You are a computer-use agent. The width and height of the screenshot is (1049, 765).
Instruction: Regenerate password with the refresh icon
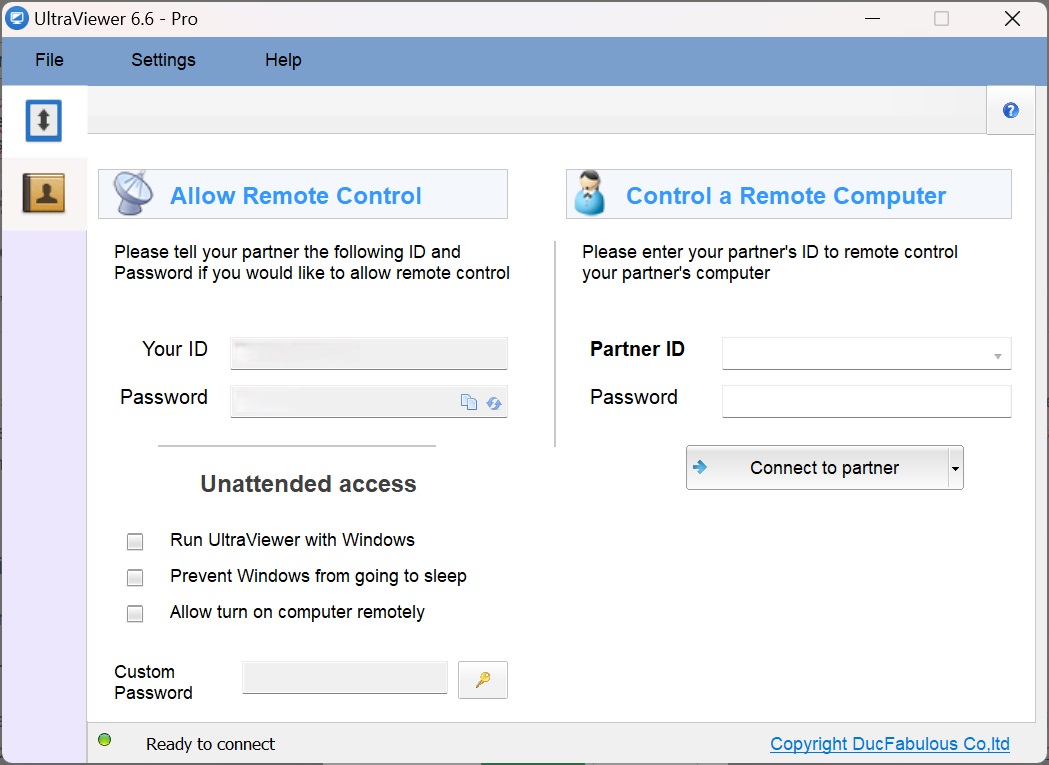point(493,402)
